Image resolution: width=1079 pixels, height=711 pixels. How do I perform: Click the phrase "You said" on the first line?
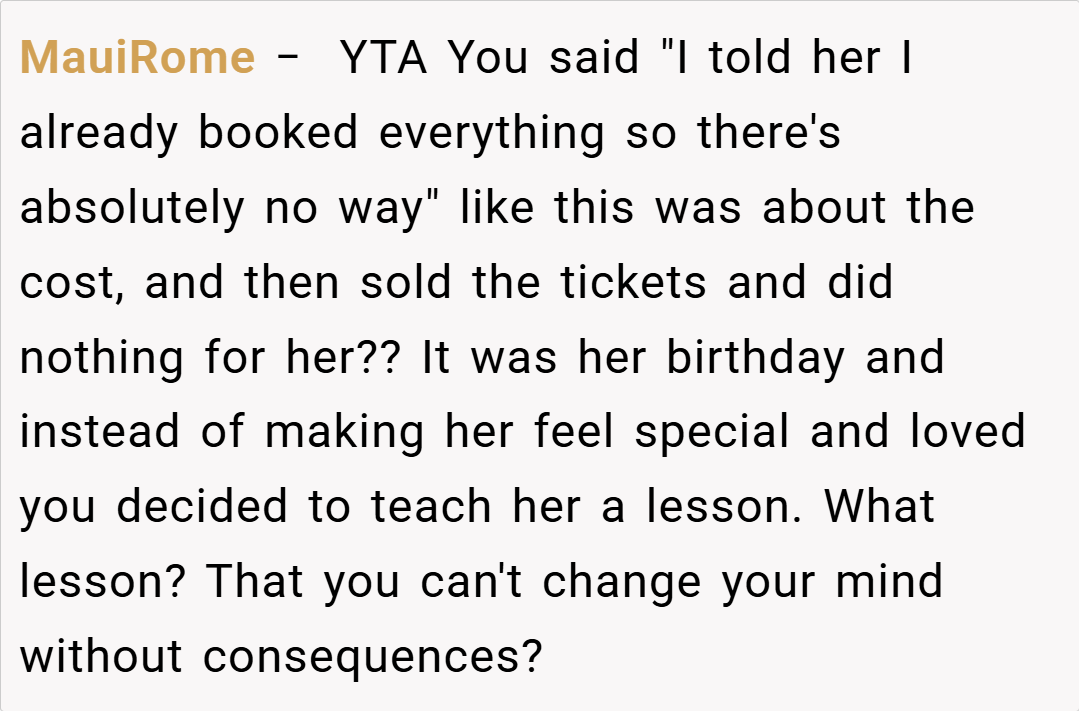click(544, 58)
